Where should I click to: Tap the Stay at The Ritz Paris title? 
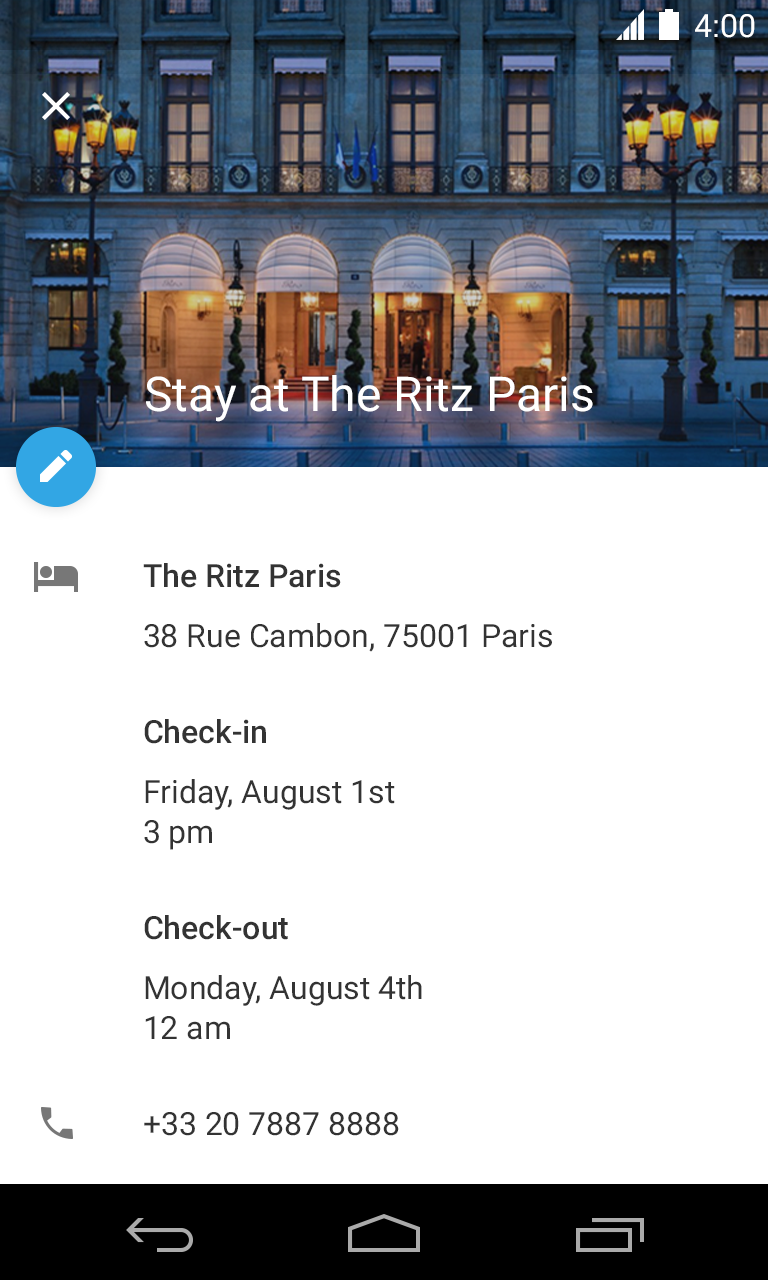point(369,394)
